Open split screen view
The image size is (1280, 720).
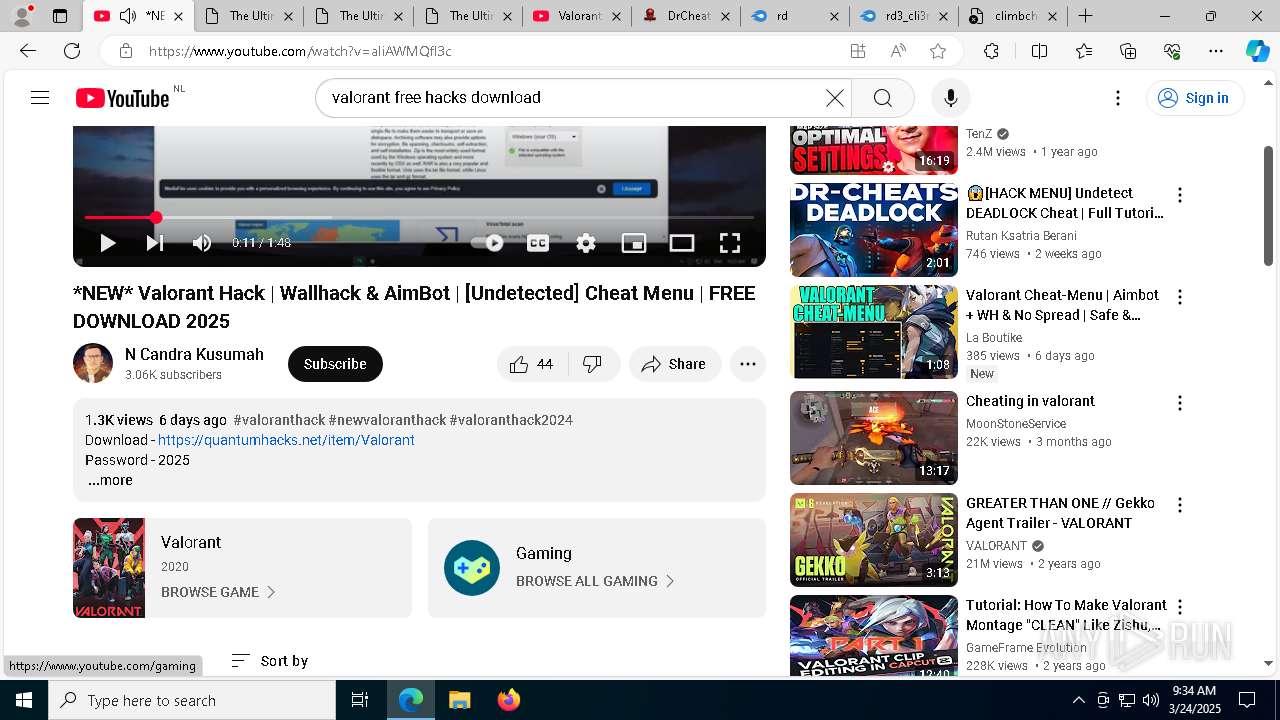coord(1039,51)
